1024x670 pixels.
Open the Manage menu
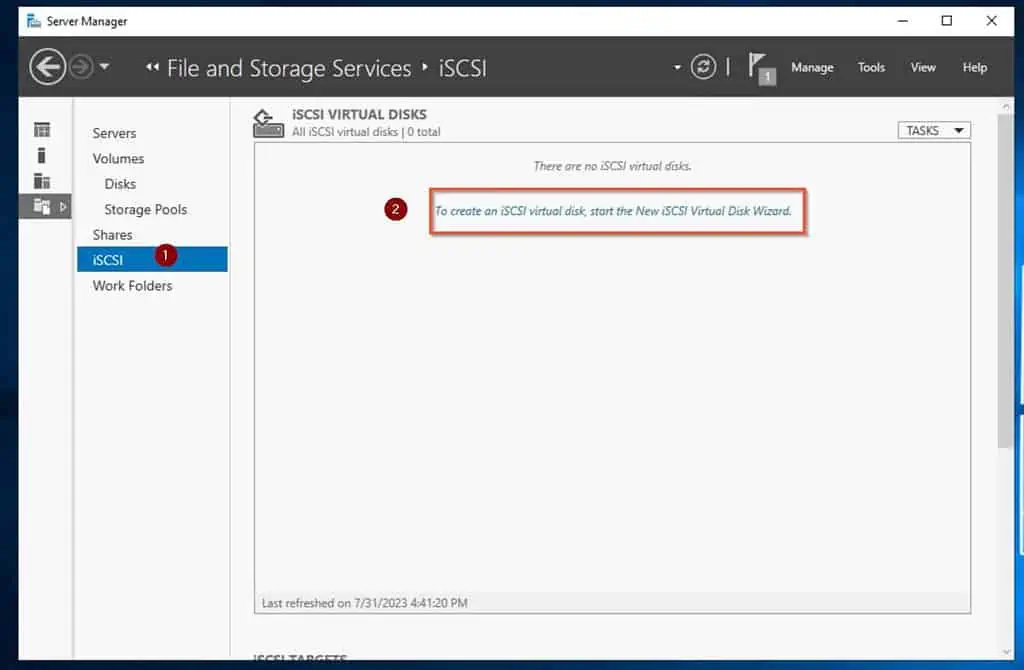coord(812,67)
